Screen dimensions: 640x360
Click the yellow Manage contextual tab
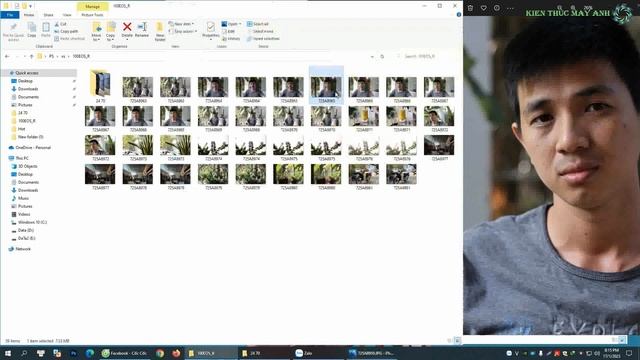pos(92,7)
